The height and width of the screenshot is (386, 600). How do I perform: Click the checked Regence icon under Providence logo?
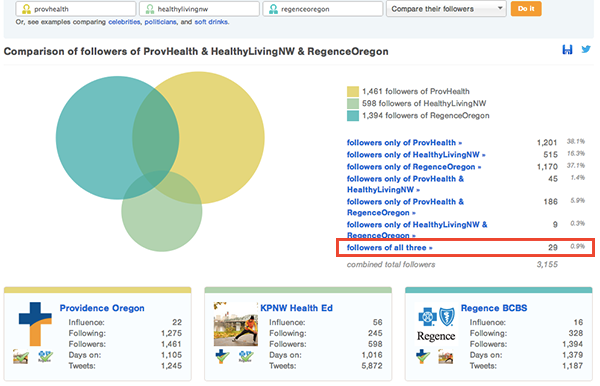point(45,357)
